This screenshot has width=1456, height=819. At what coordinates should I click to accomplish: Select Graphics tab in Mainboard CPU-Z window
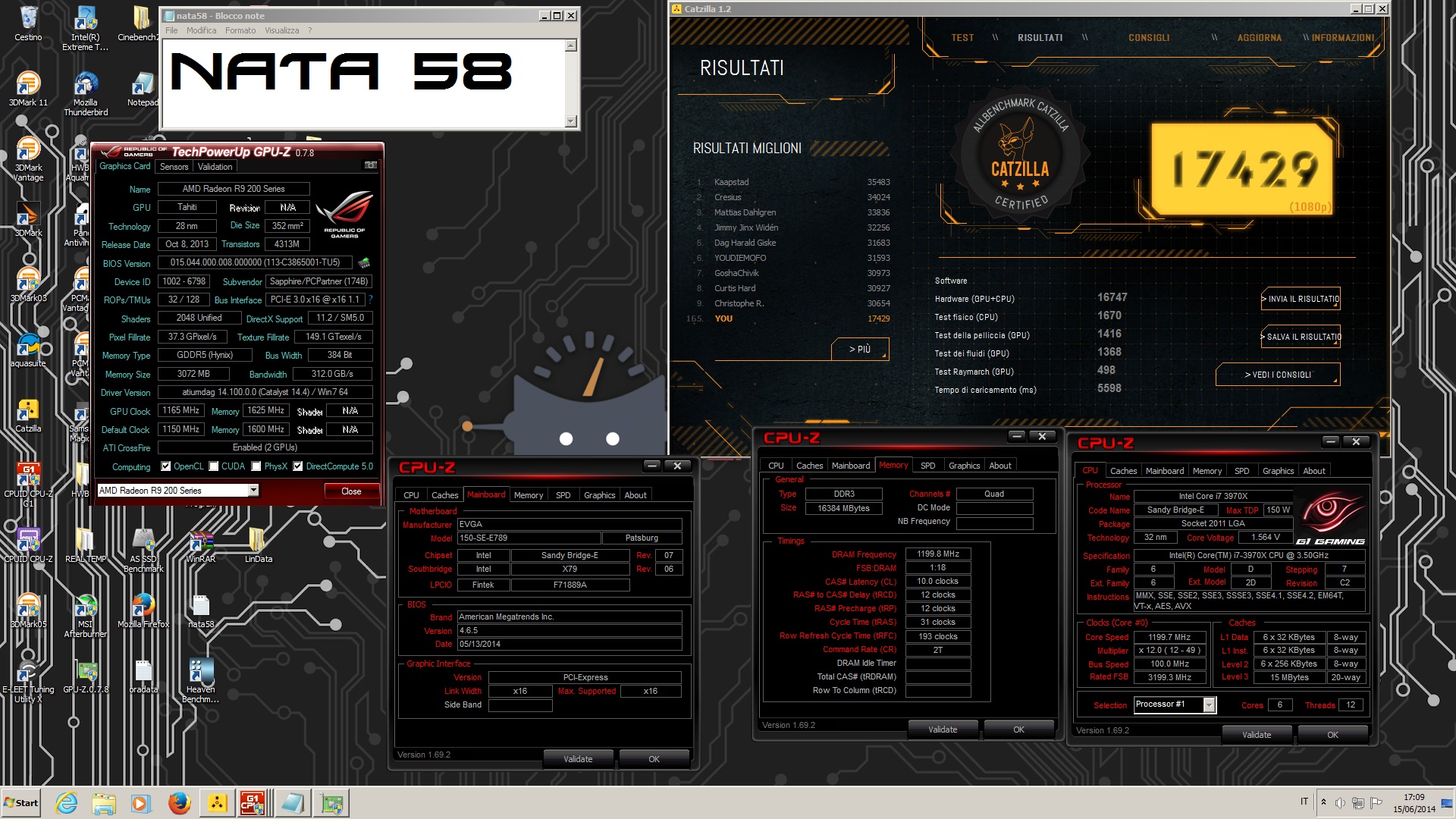(x=599, y=495)
